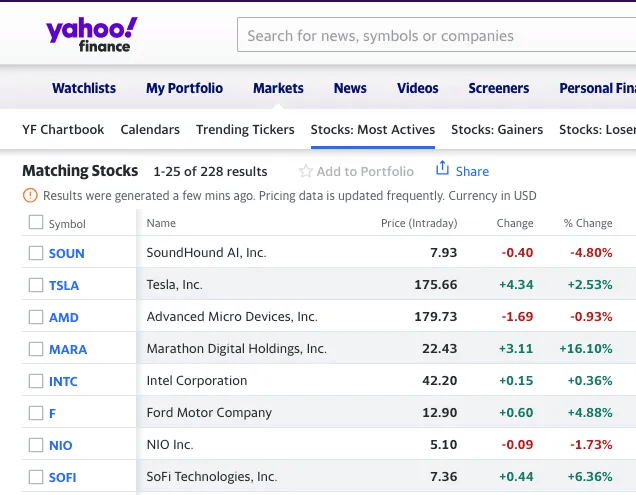Image resolution: width=636 pixels, height=495 pixels.
Task: Open the YF Chartbook tab
Action: pyautogui.click(x=63, y=129)
